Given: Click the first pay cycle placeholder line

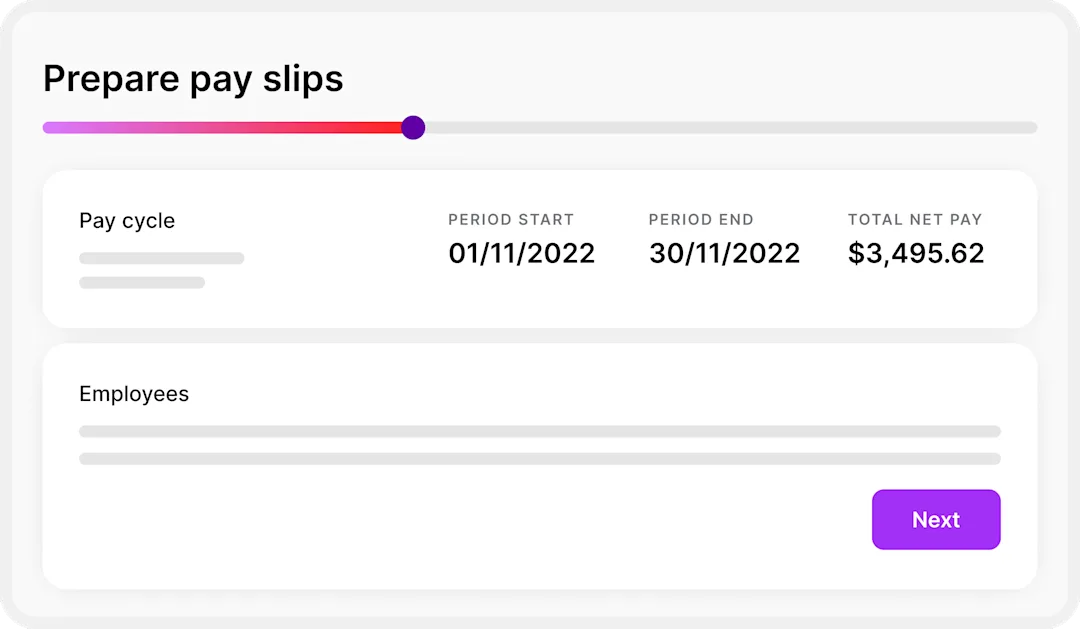Looking at the screenshot, I should point(161,258).
